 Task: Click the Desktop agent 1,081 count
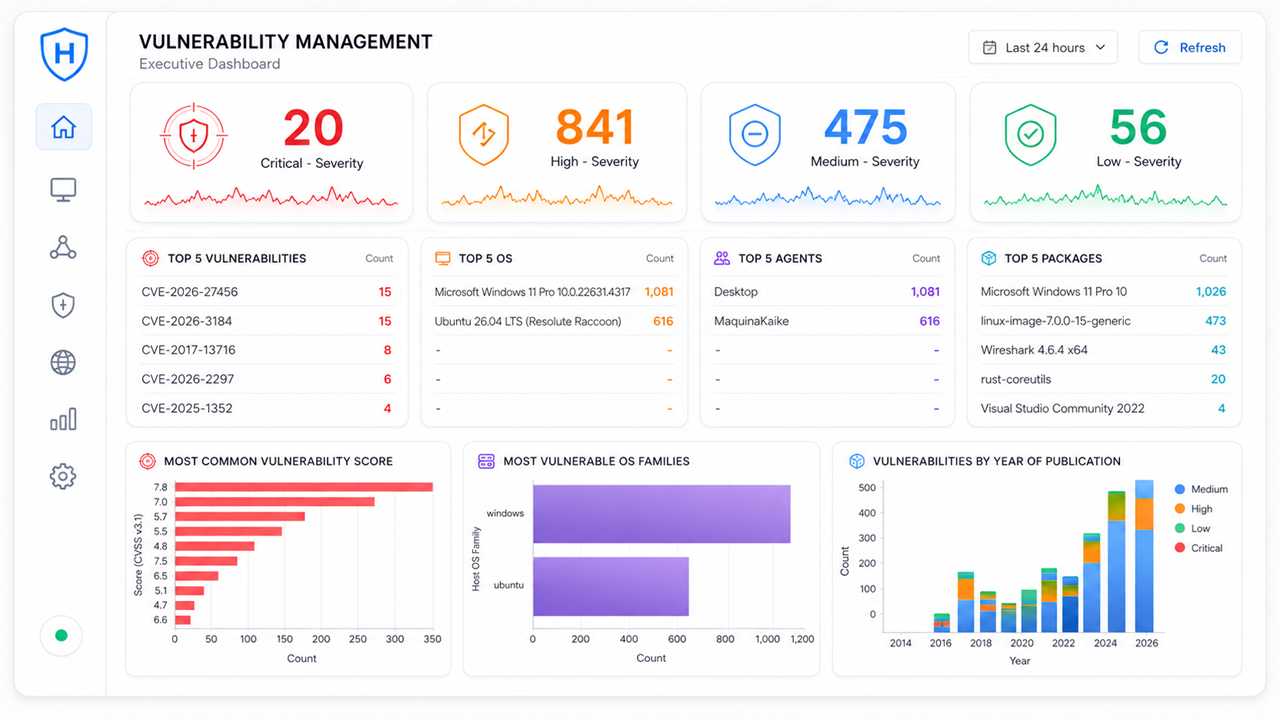925,292
